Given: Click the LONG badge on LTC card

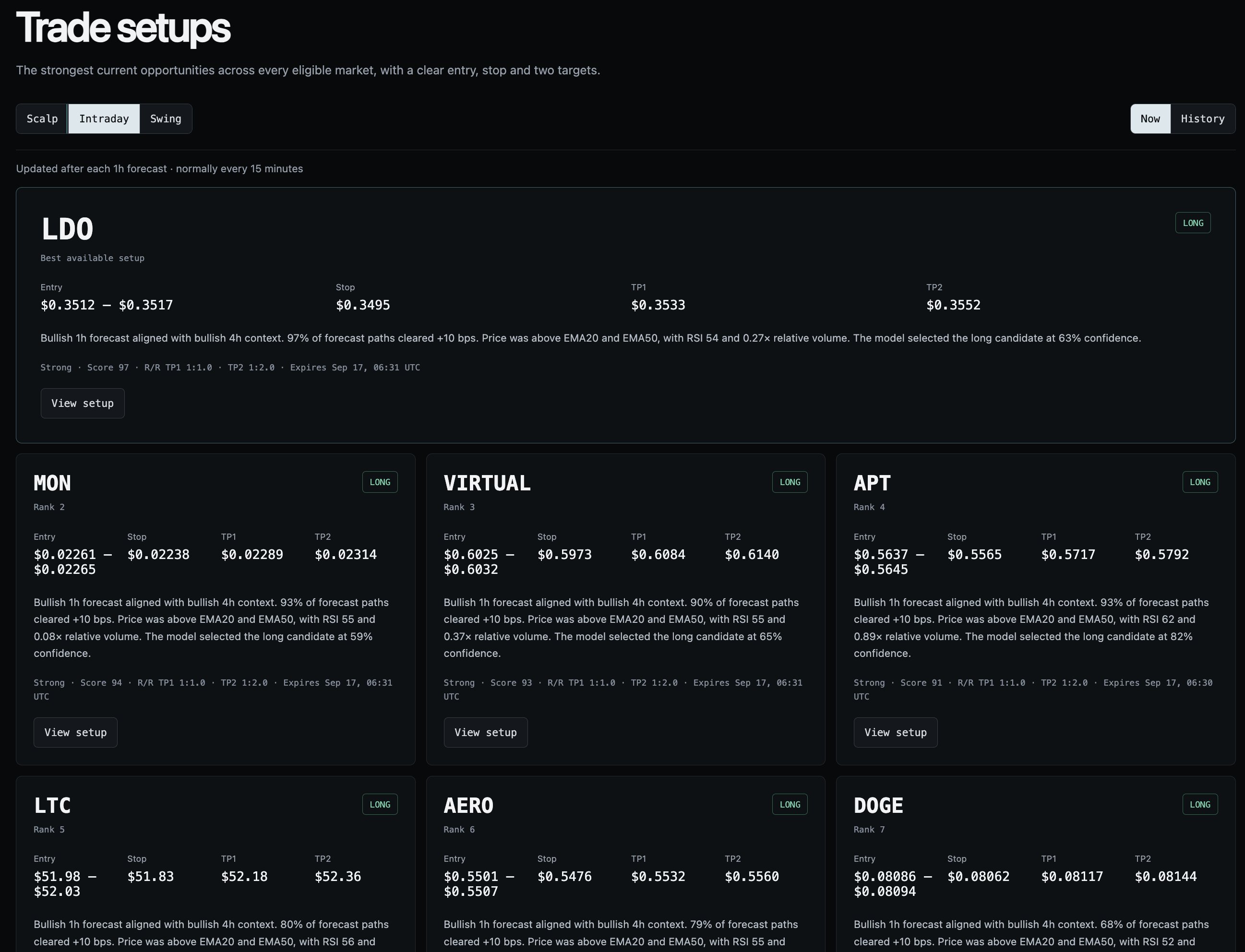Looking at the screenshot, I should [x=380, y=804].
